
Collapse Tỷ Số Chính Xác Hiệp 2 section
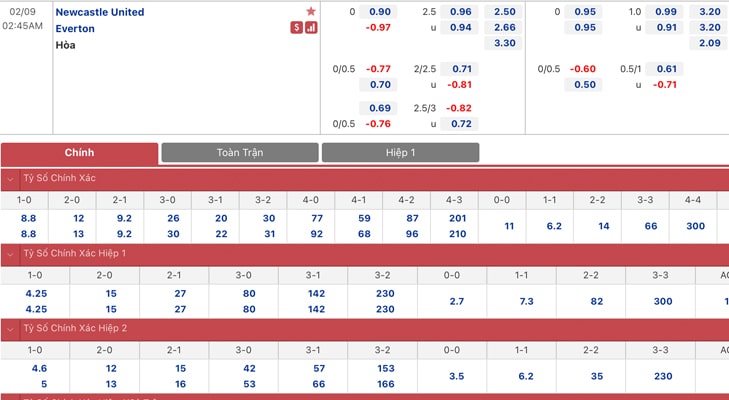point(10,329)
